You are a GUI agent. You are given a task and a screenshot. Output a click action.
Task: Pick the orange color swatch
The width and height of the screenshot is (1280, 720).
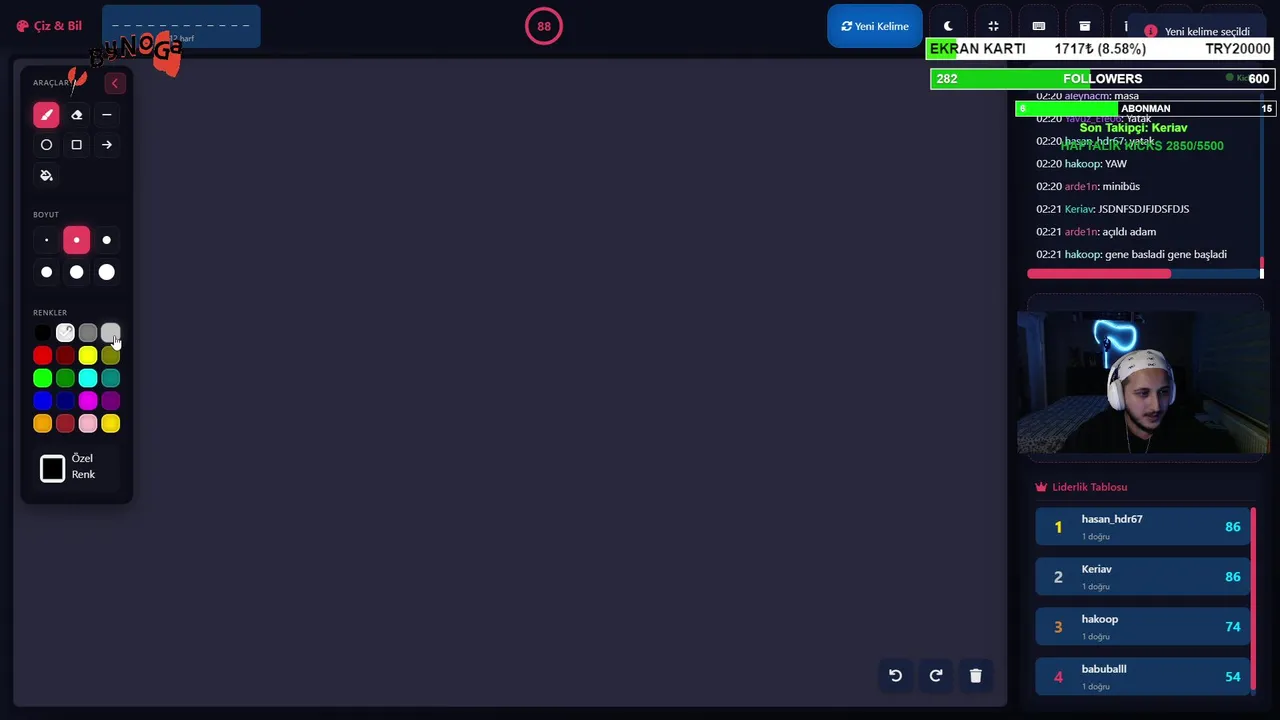click(42, 424)
